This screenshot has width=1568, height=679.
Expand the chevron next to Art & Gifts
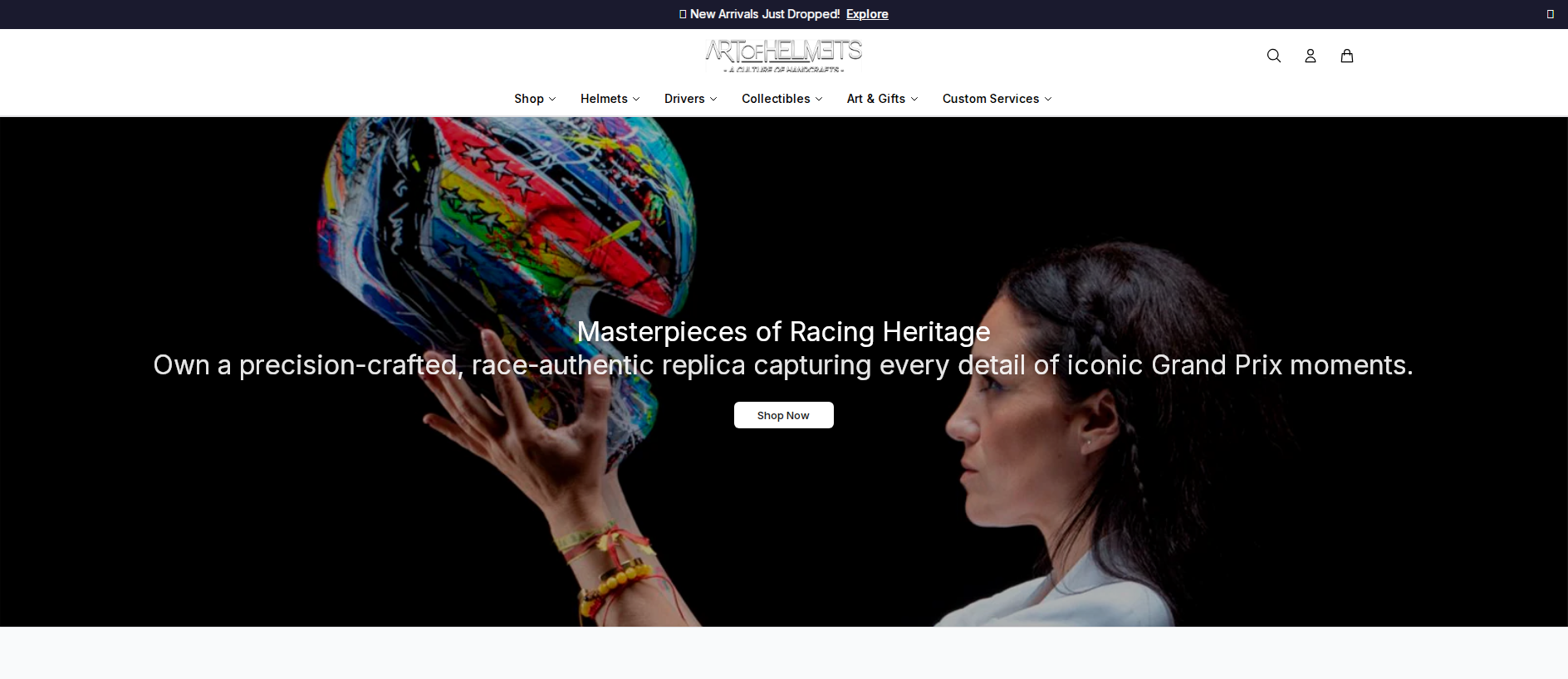point(914,99)
